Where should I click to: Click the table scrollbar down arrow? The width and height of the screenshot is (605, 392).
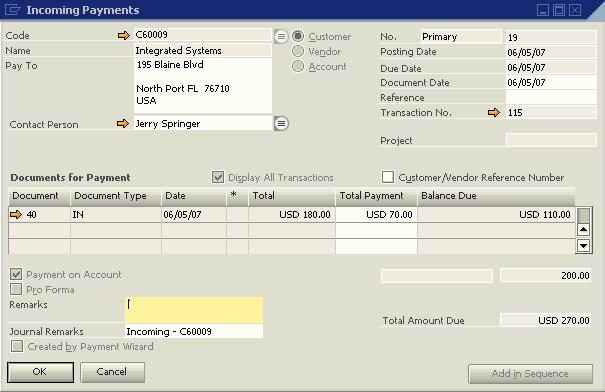pyautogui.click(x=583, y=245)
